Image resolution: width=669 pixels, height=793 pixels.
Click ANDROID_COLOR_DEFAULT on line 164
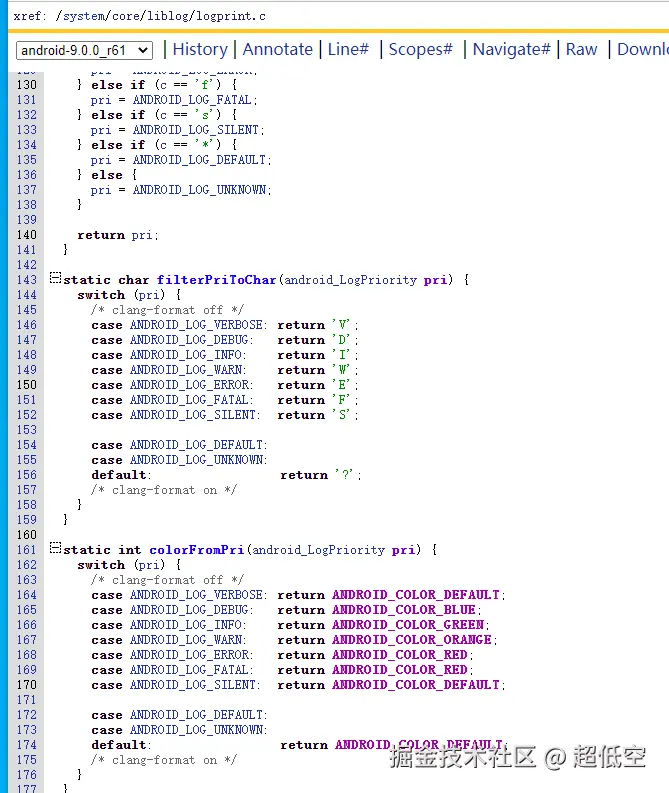[416, 595]
